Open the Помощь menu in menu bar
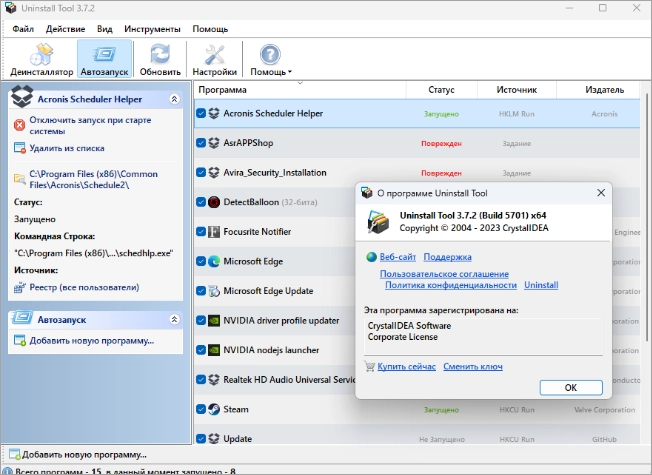This screenshot has height=475, width=652. coord(210,29)
